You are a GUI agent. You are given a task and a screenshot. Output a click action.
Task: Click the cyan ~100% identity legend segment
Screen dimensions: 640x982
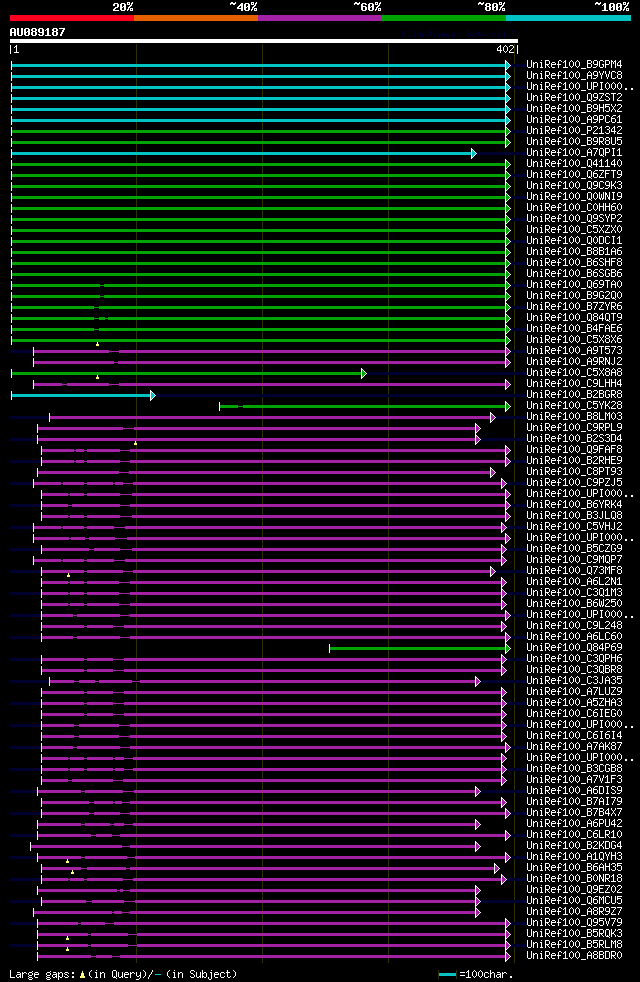[568, 18]
